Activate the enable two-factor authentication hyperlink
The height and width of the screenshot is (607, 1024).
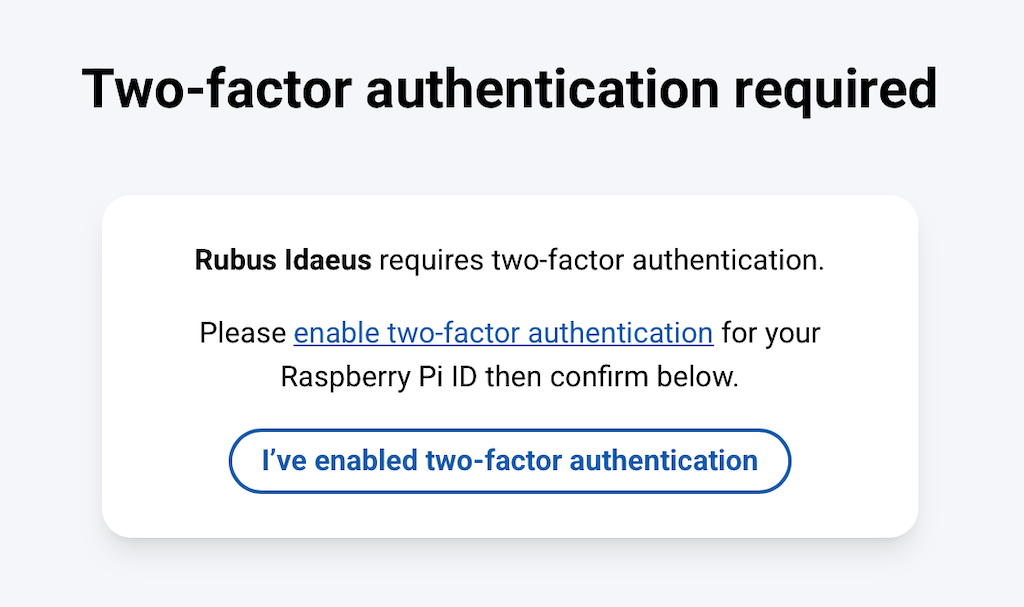coord(503,333)
